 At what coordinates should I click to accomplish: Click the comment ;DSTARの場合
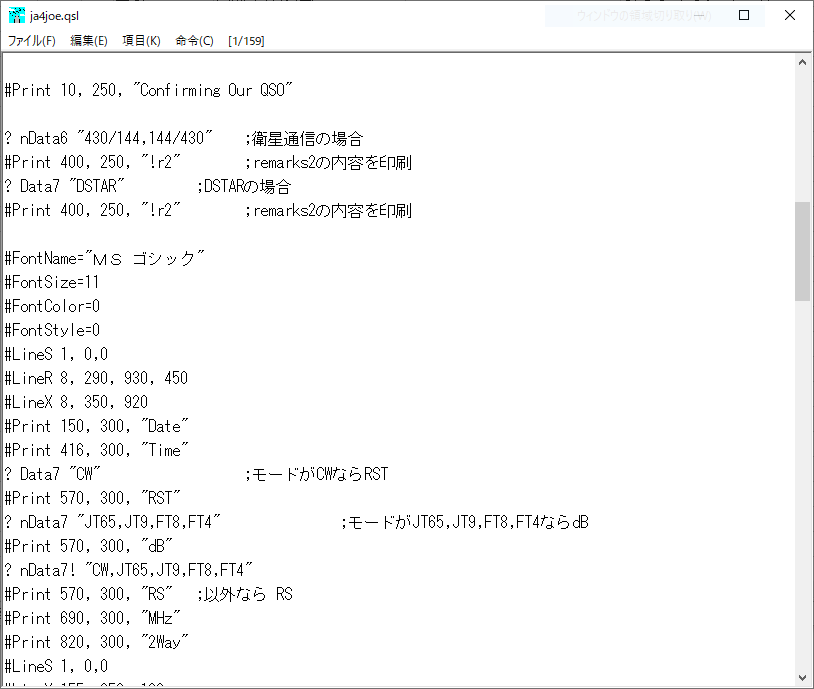[x=243, y=186]
